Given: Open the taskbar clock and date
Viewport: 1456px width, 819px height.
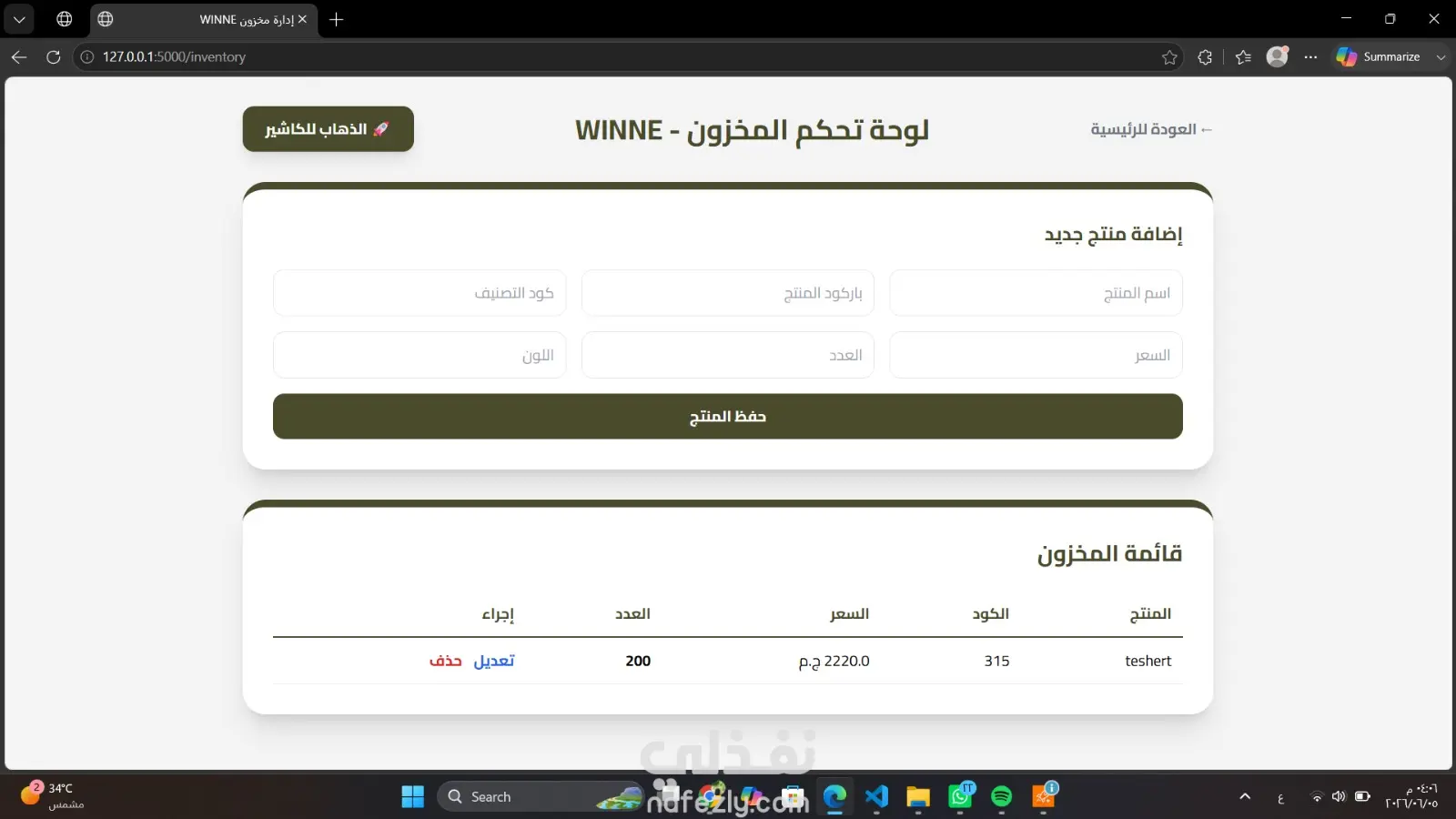Looking at the screenshot, I should click(x=1411, y=796).
